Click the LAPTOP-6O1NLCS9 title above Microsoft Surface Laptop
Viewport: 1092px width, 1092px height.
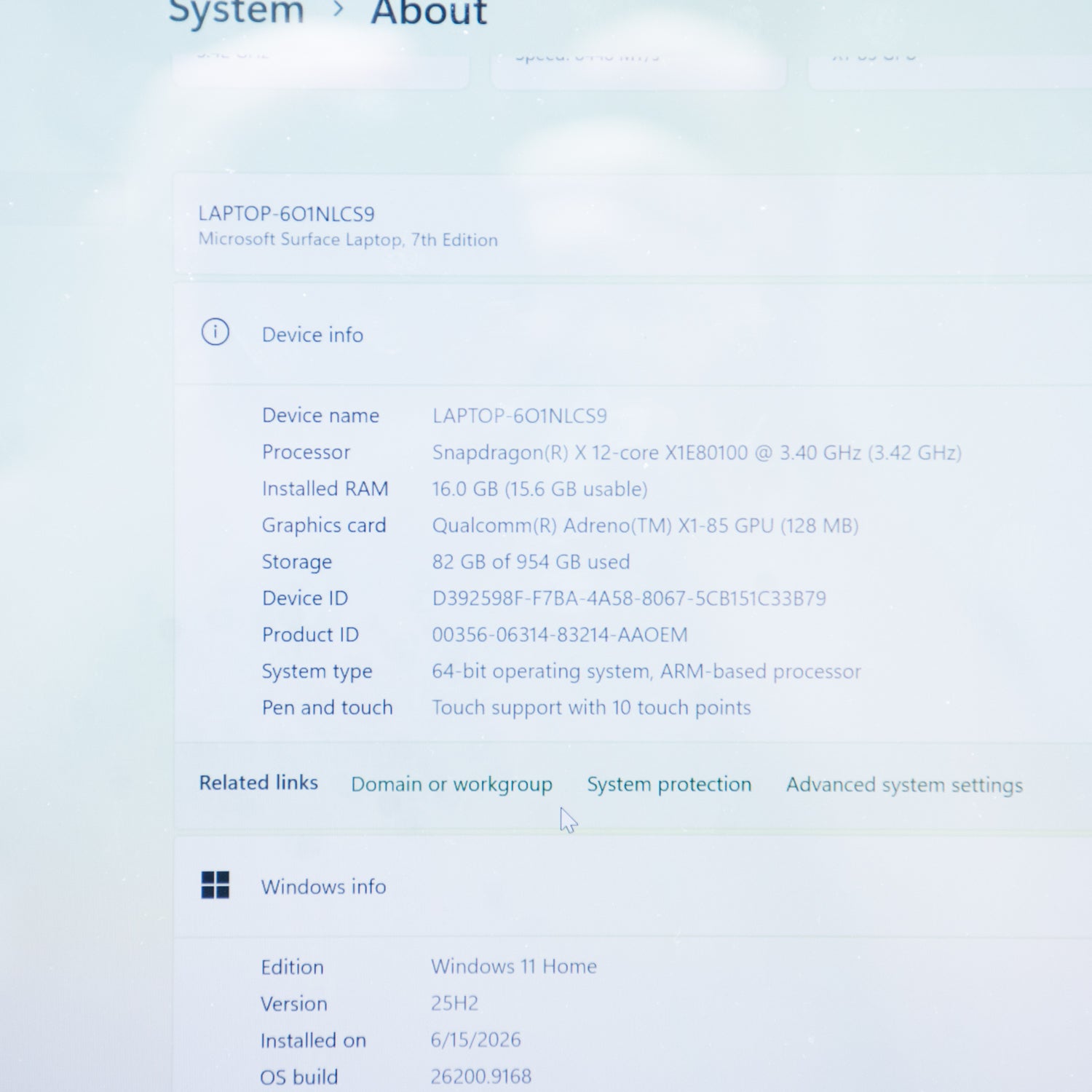click(x=286, y=214)
